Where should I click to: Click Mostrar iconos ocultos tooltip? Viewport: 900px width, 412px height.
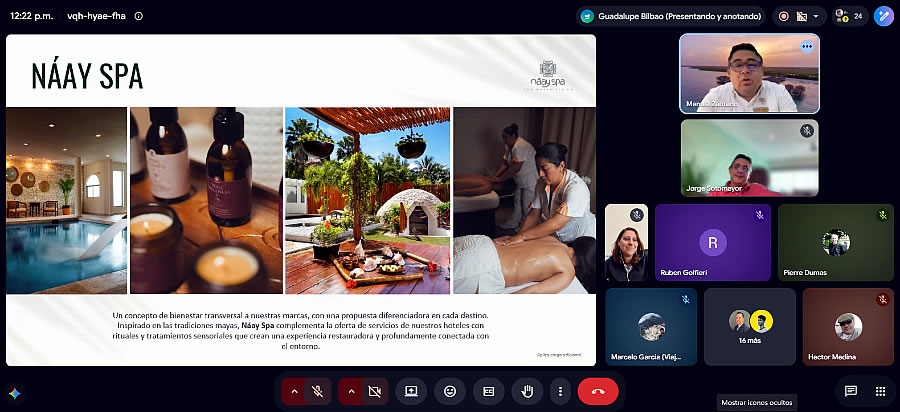757,403
